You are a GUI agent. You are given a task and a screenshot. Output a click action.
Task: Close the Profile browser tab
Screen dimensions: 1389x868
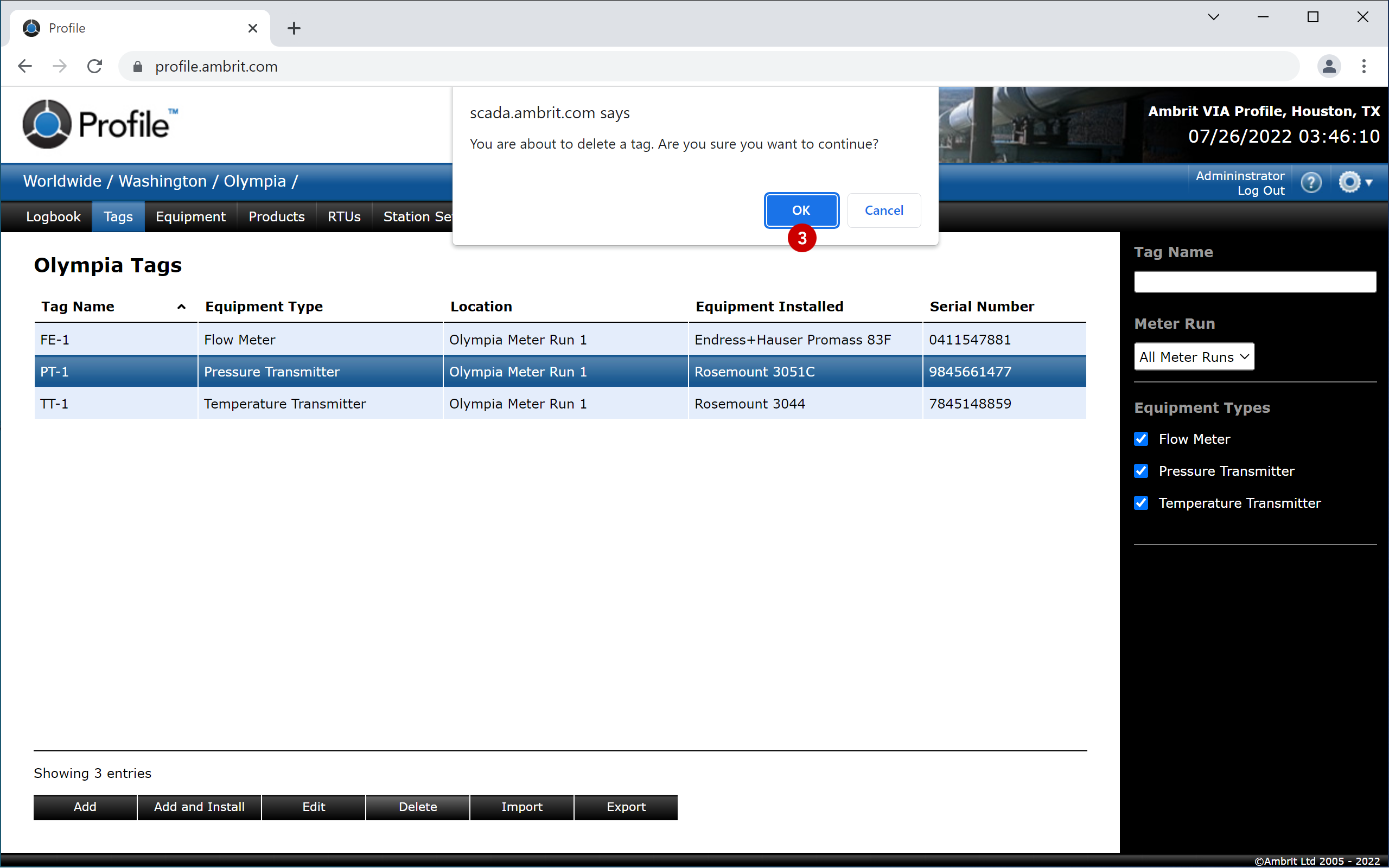[x=252, y=28]
